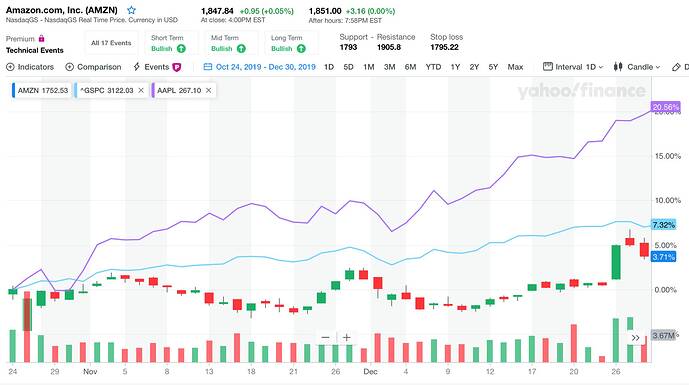This screenshot has width=689, height=385.
Task: Click the double-arrow scroll to latest button
Action: [x=635, y=338]
